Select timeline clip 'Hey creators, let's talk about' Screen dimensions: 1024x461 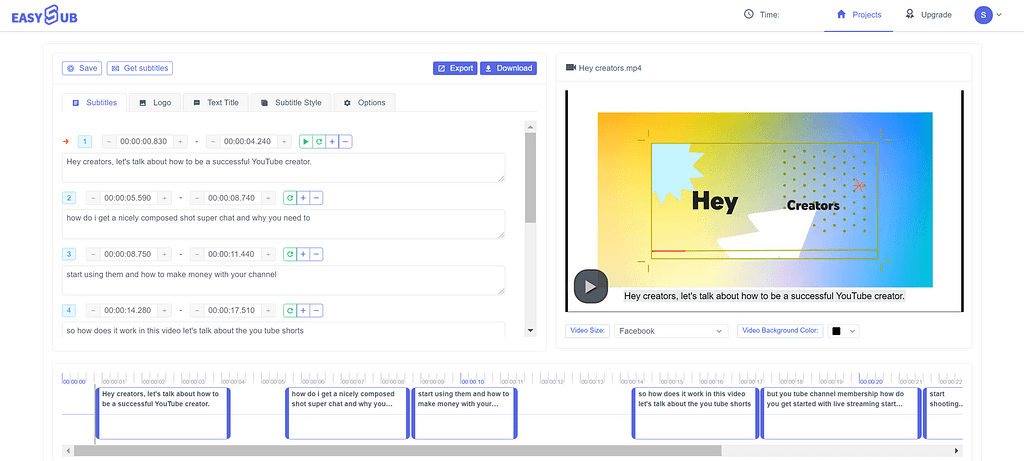tap(163, 413)
